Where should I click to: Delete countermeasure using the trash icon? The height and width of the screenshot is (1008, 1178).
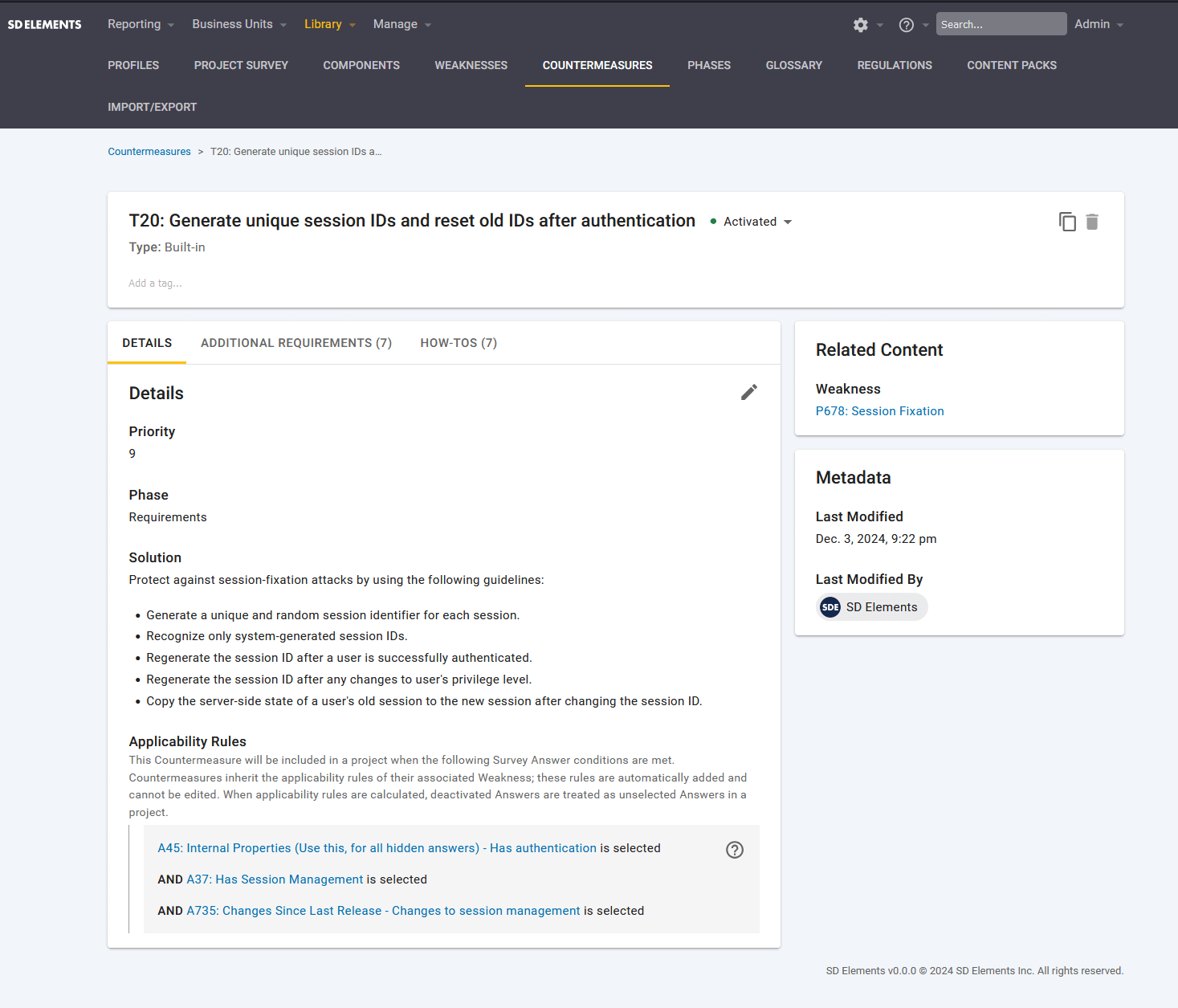1092,222
